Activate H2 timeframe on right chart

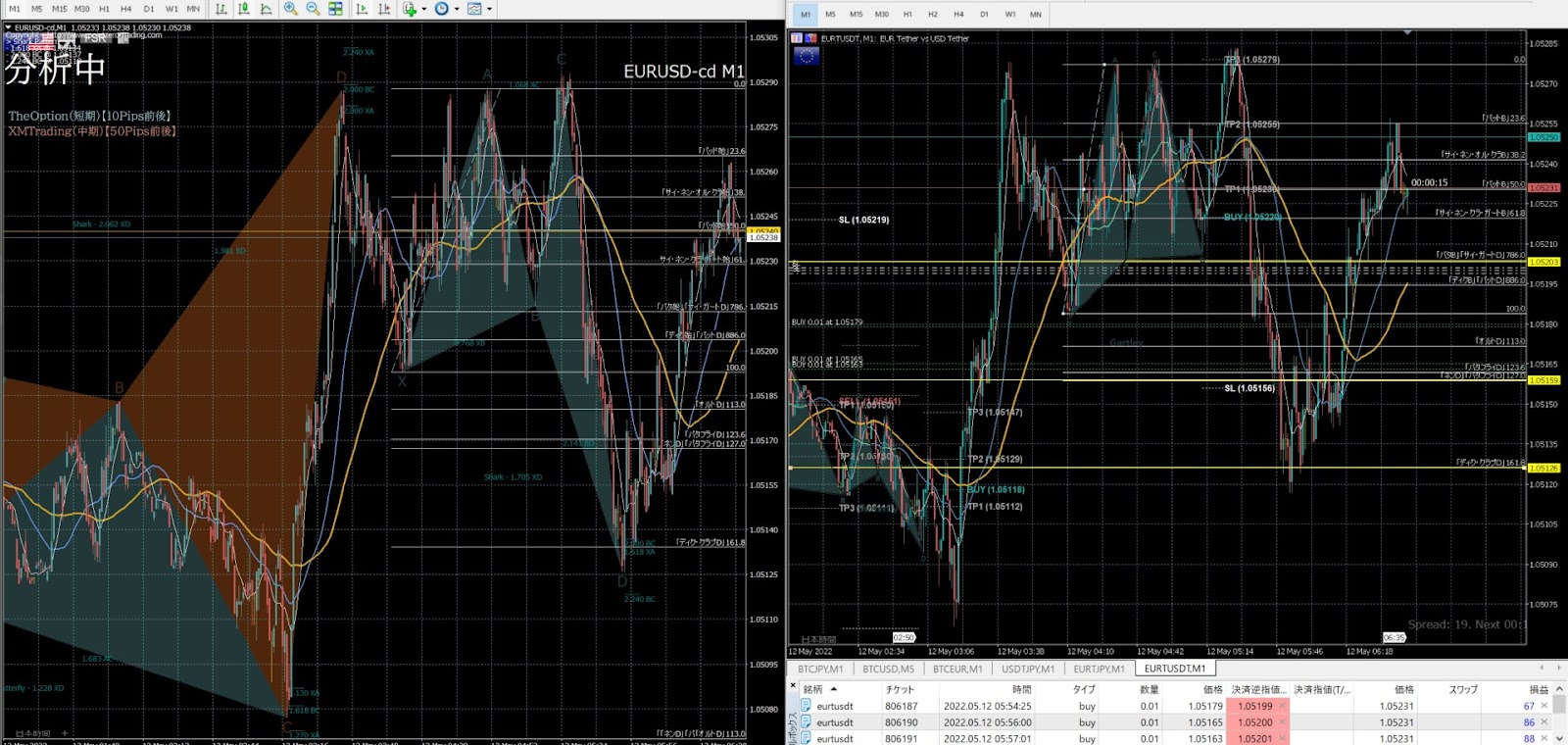coord(932,15)
